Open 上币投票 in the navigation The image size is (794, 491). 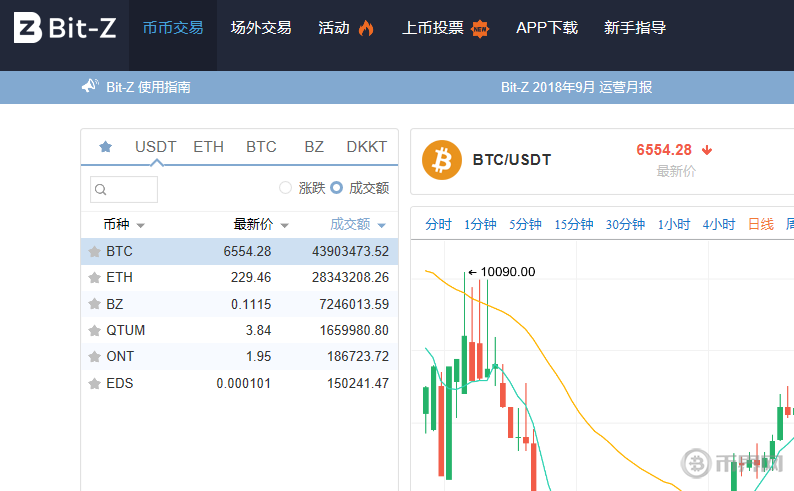432,28
